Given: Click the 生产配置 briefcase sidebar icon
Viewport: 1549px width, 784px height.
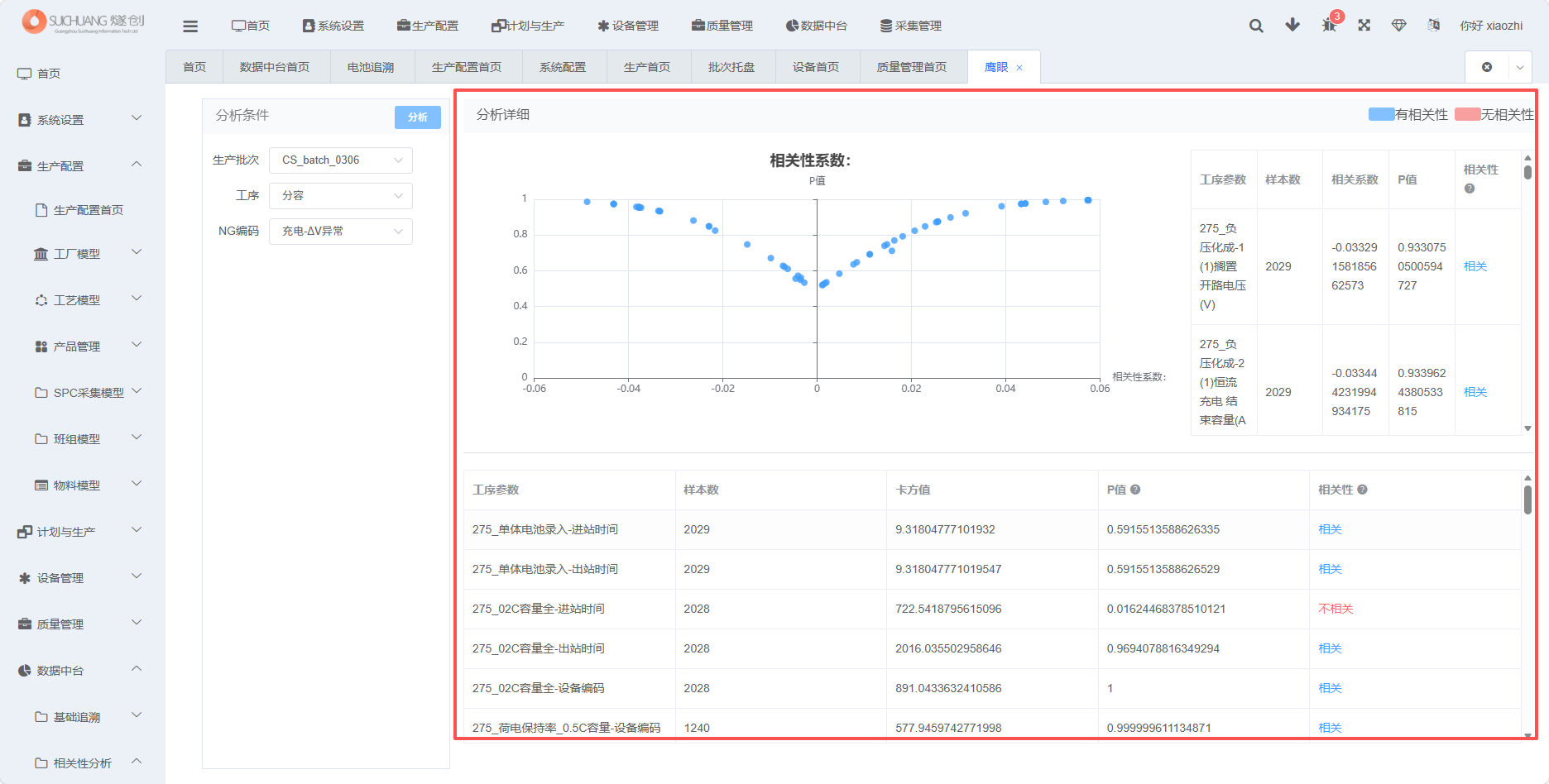Looking at the screenshot, I should (x=25, y=166).
